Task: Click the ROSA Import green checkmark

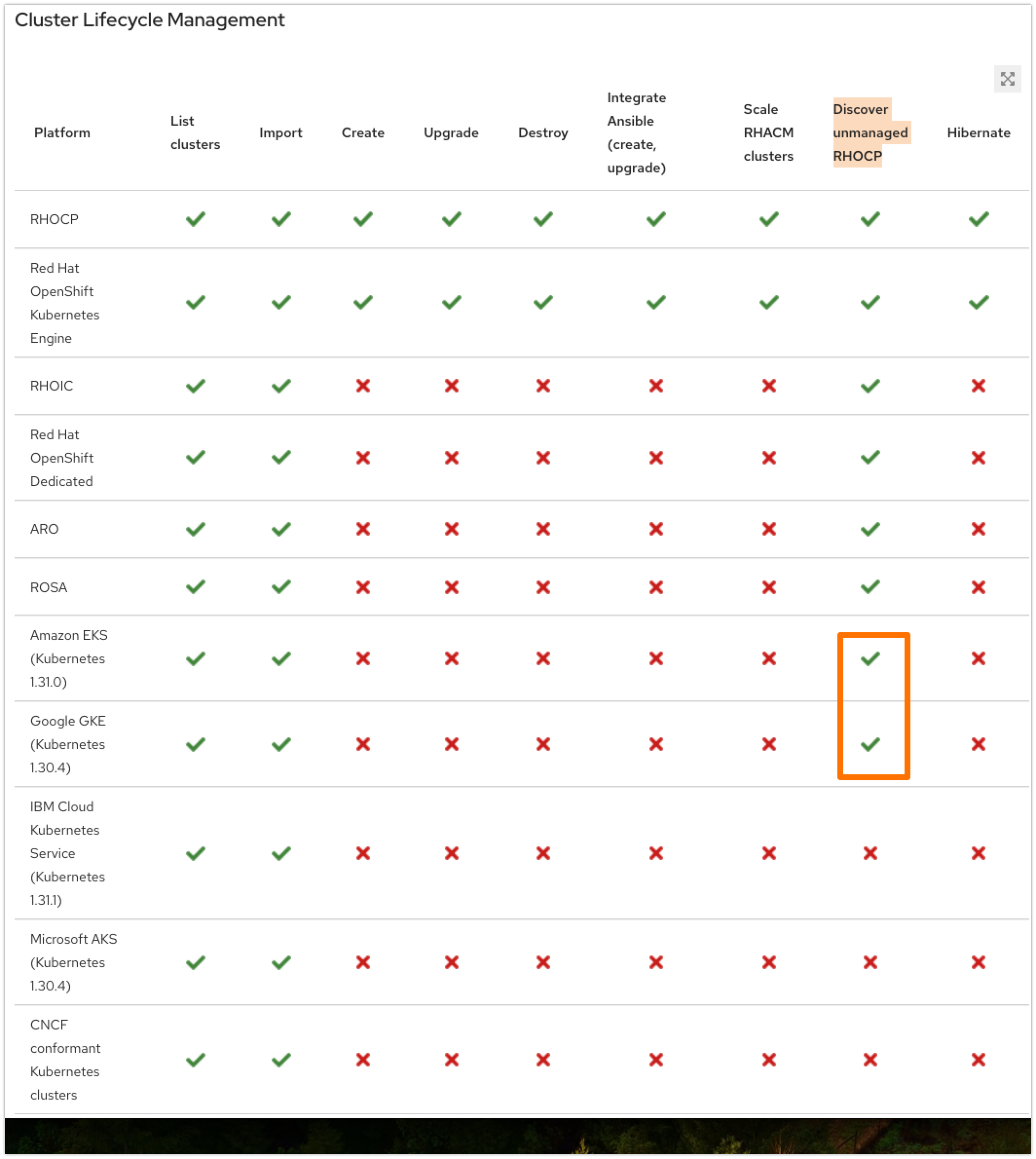Action: point(280,586)
